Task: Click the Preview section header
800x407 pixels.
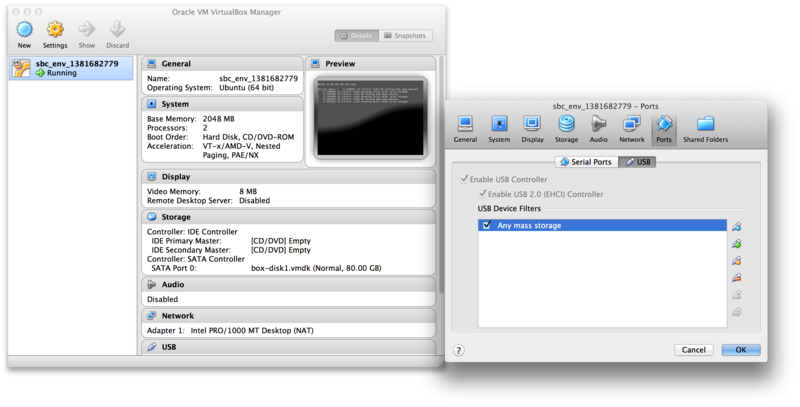Action: coord(370,64)
